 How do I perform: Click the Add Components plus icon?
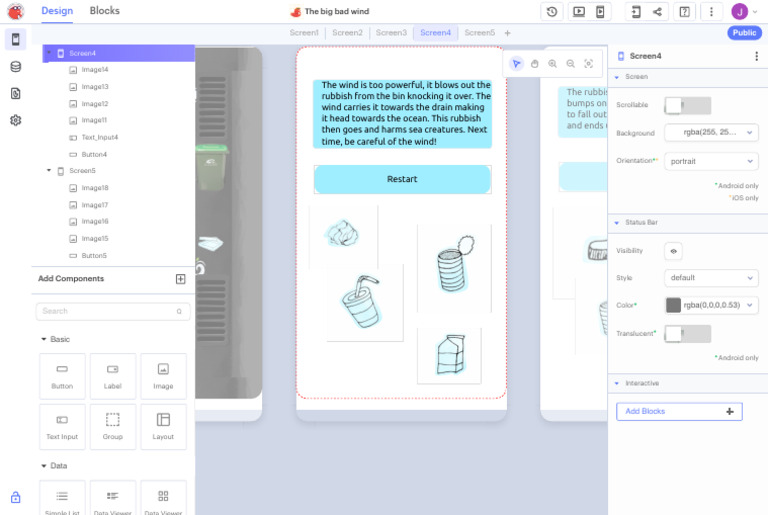[180, 279]
